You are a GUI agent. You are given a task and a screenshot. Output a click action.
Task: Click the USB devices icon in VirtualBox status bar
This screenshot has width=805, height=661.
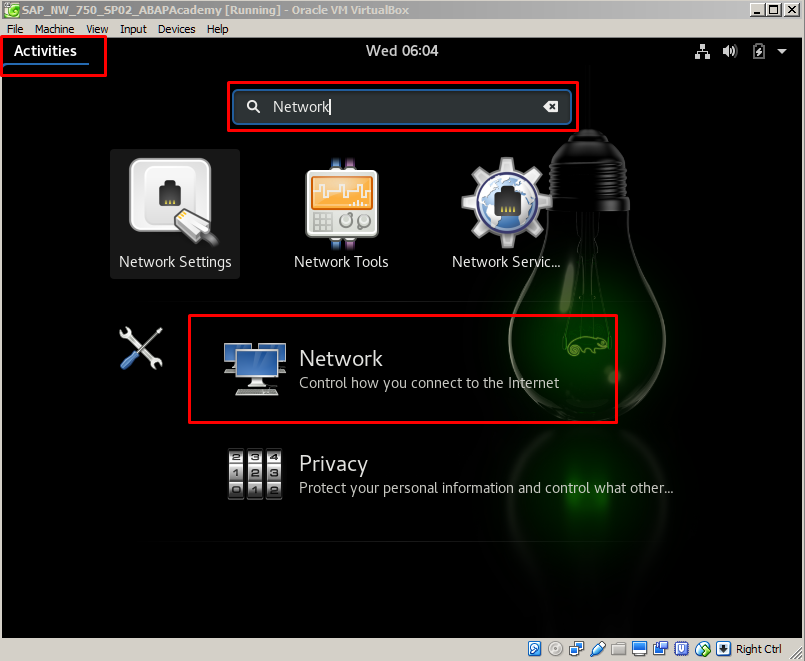tap(598, 649)
